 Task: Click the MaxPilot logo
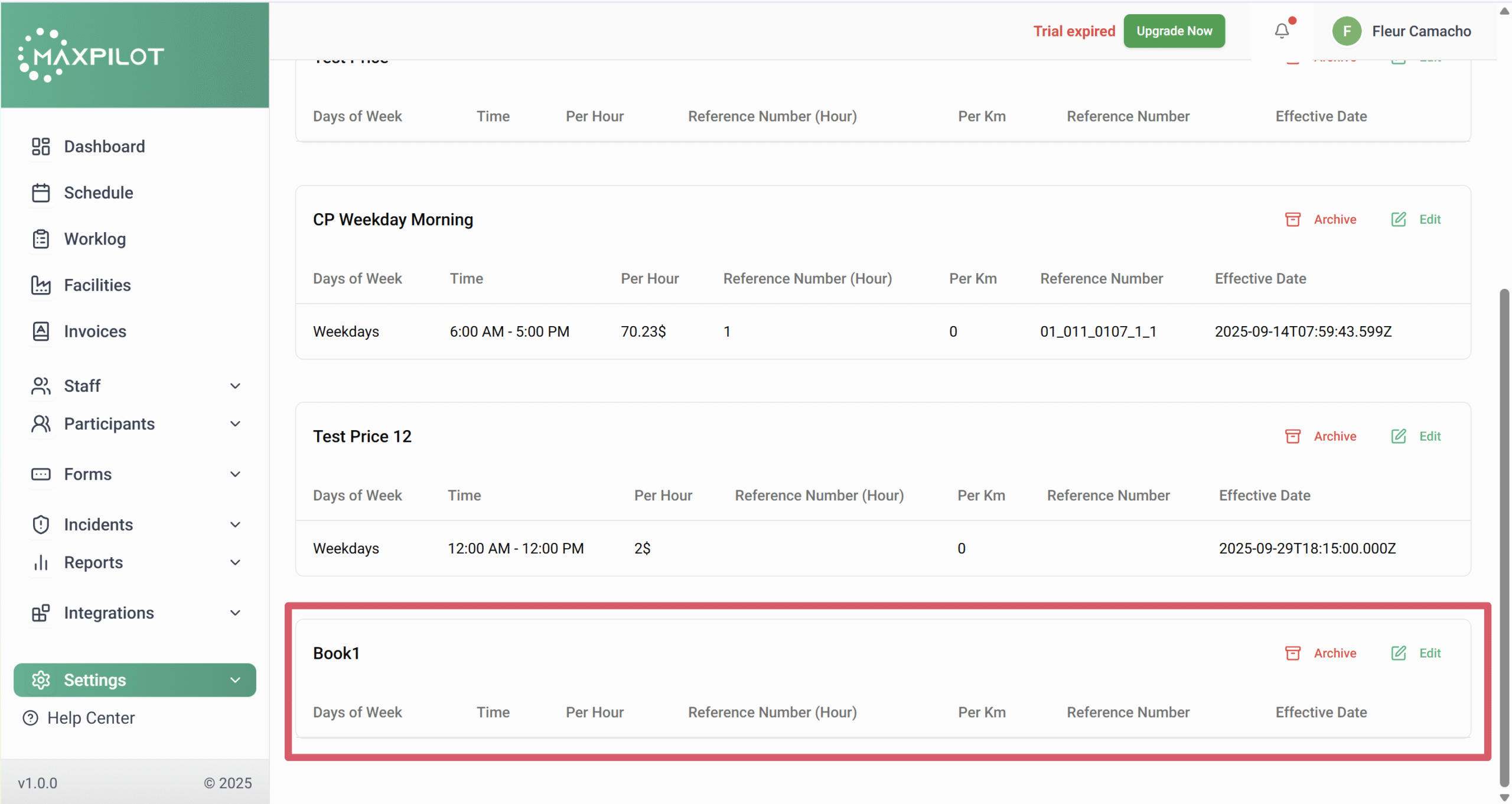(x=92, y=56)
